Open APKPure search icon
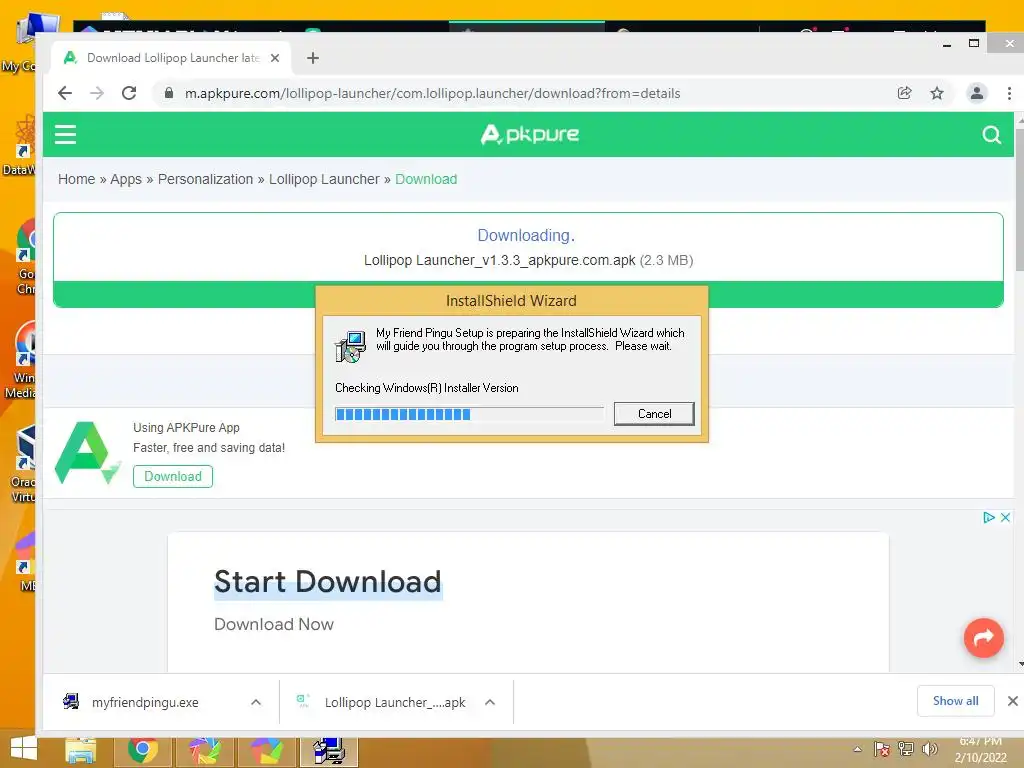 [x=991, y=135]
